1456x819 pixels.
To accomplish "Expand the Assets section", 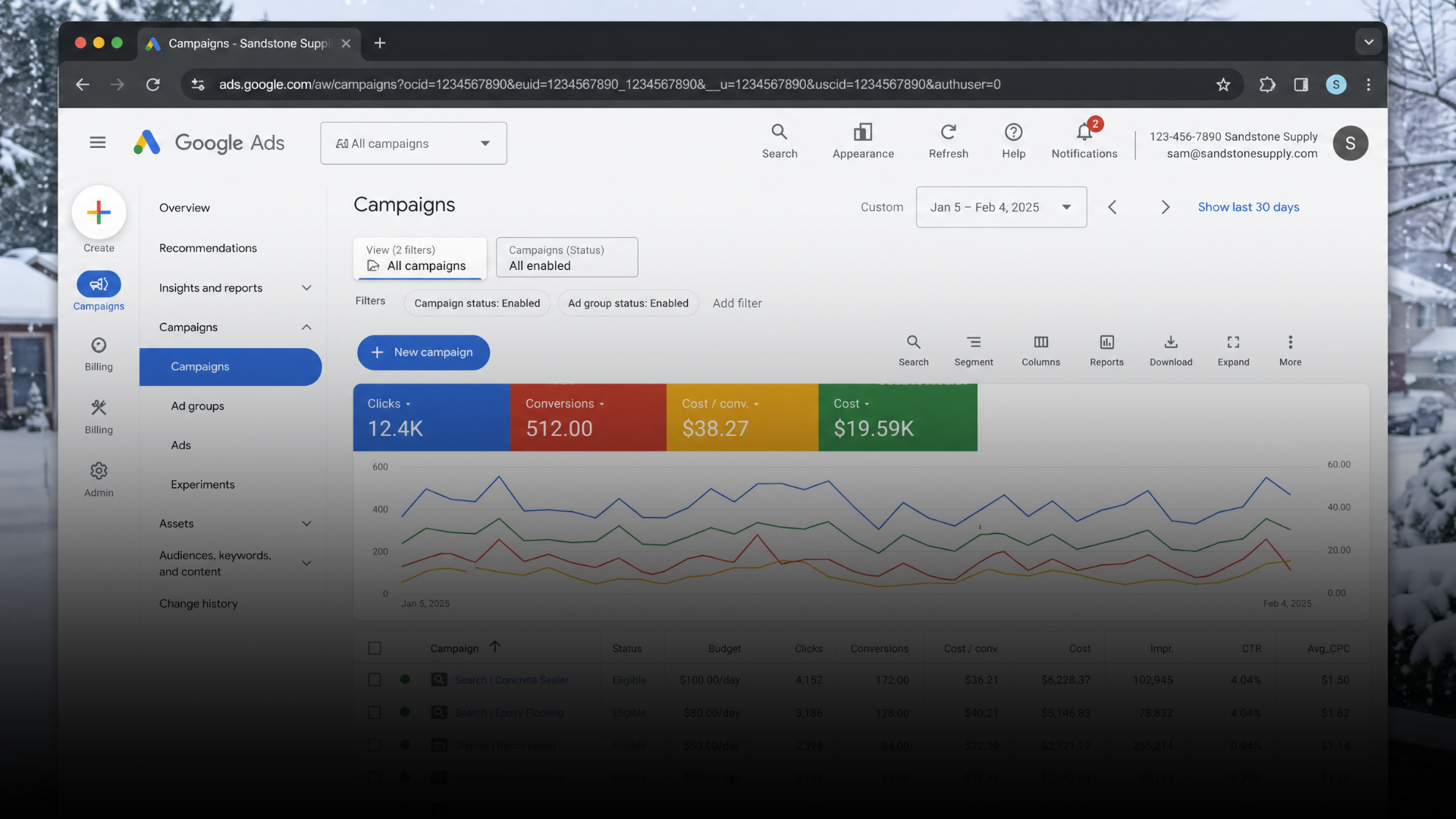I will click(306, 524).
